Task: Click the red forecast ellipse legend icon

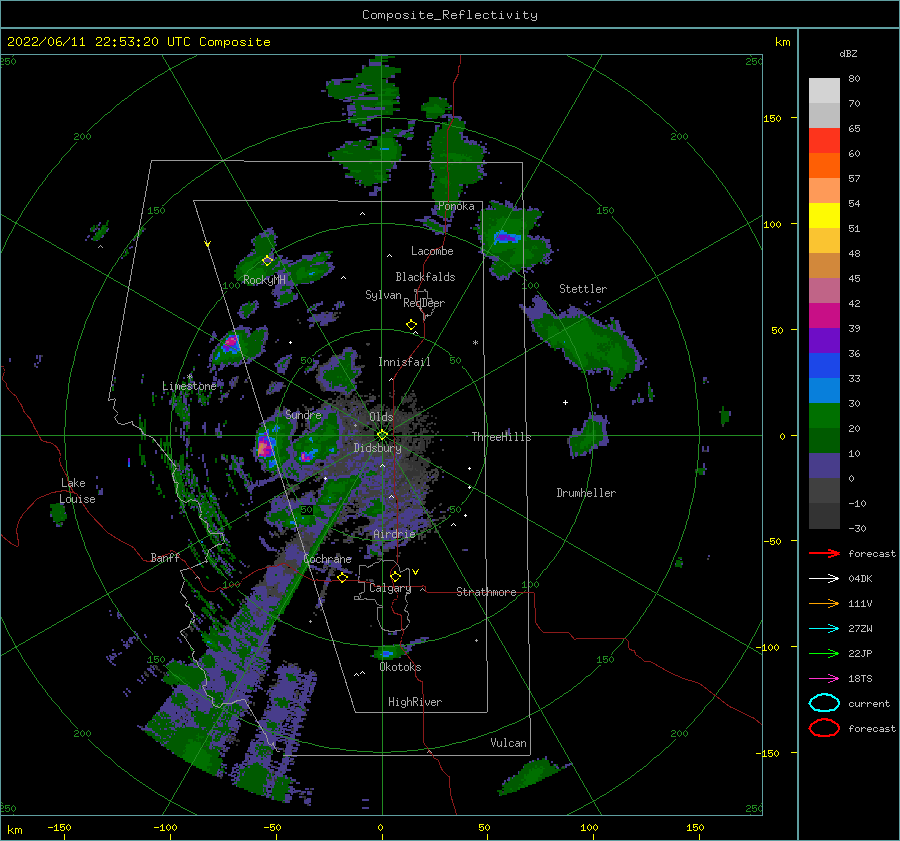Action: pos(824,728)
